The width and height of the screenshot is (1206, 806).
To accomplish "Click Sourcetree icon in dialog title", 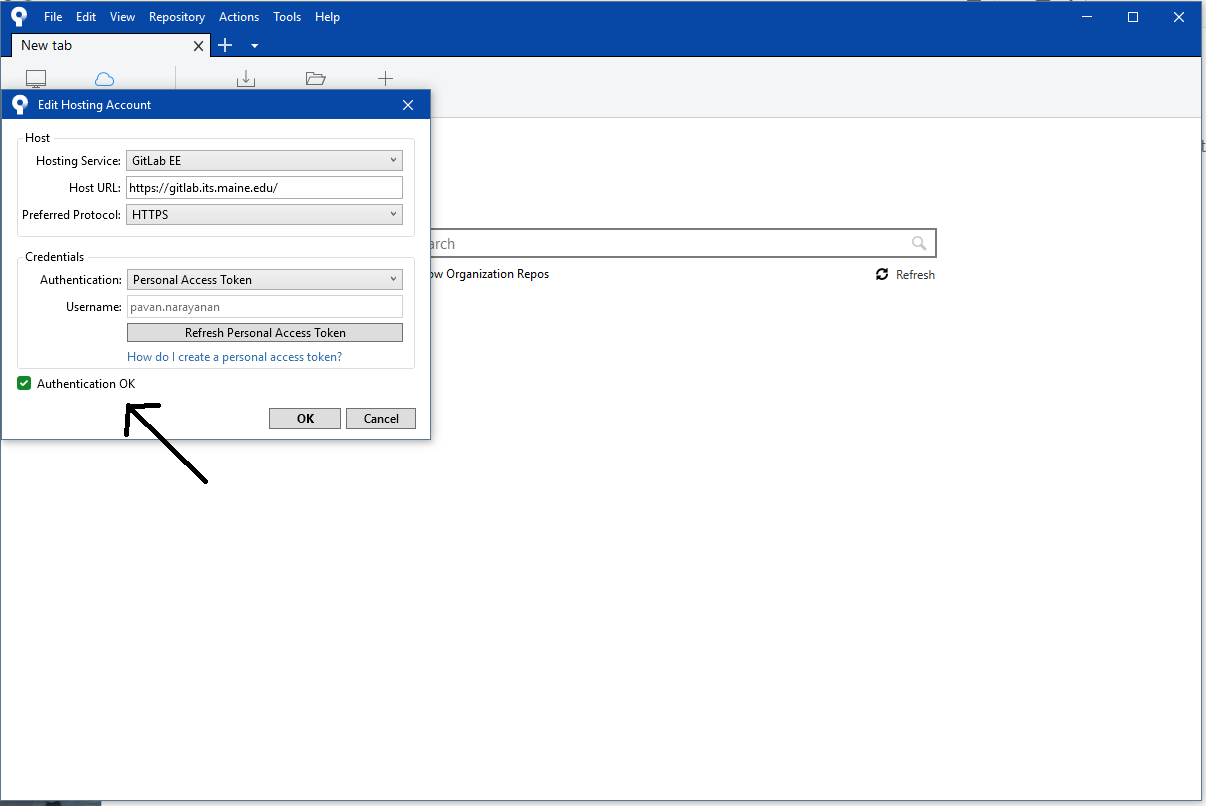I will pyautogui.click(x=20, y=104).
